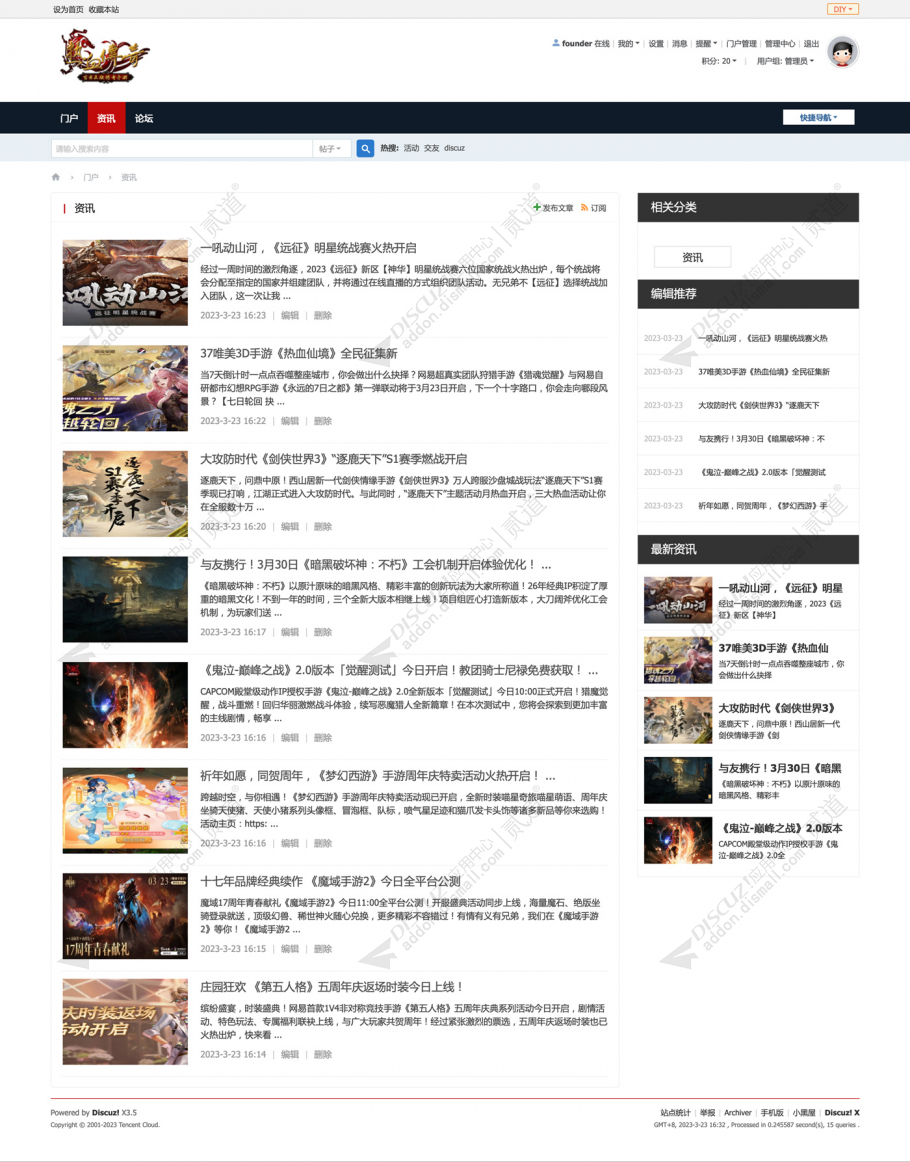
Task: Click Discuz! link in Powered by footer
Action: click(105, 1112)
